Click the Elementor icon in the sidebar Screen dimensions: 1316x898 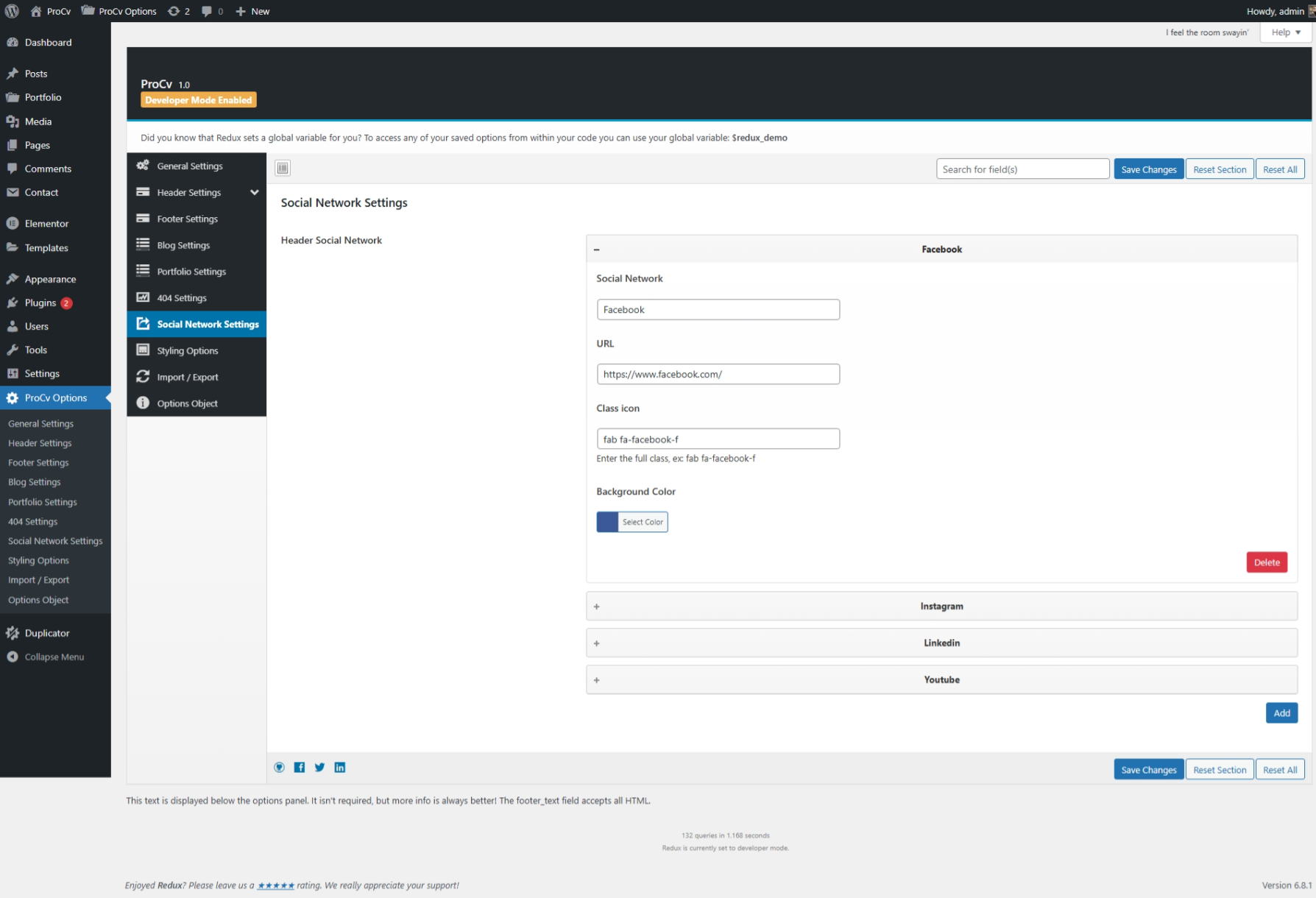13,223
